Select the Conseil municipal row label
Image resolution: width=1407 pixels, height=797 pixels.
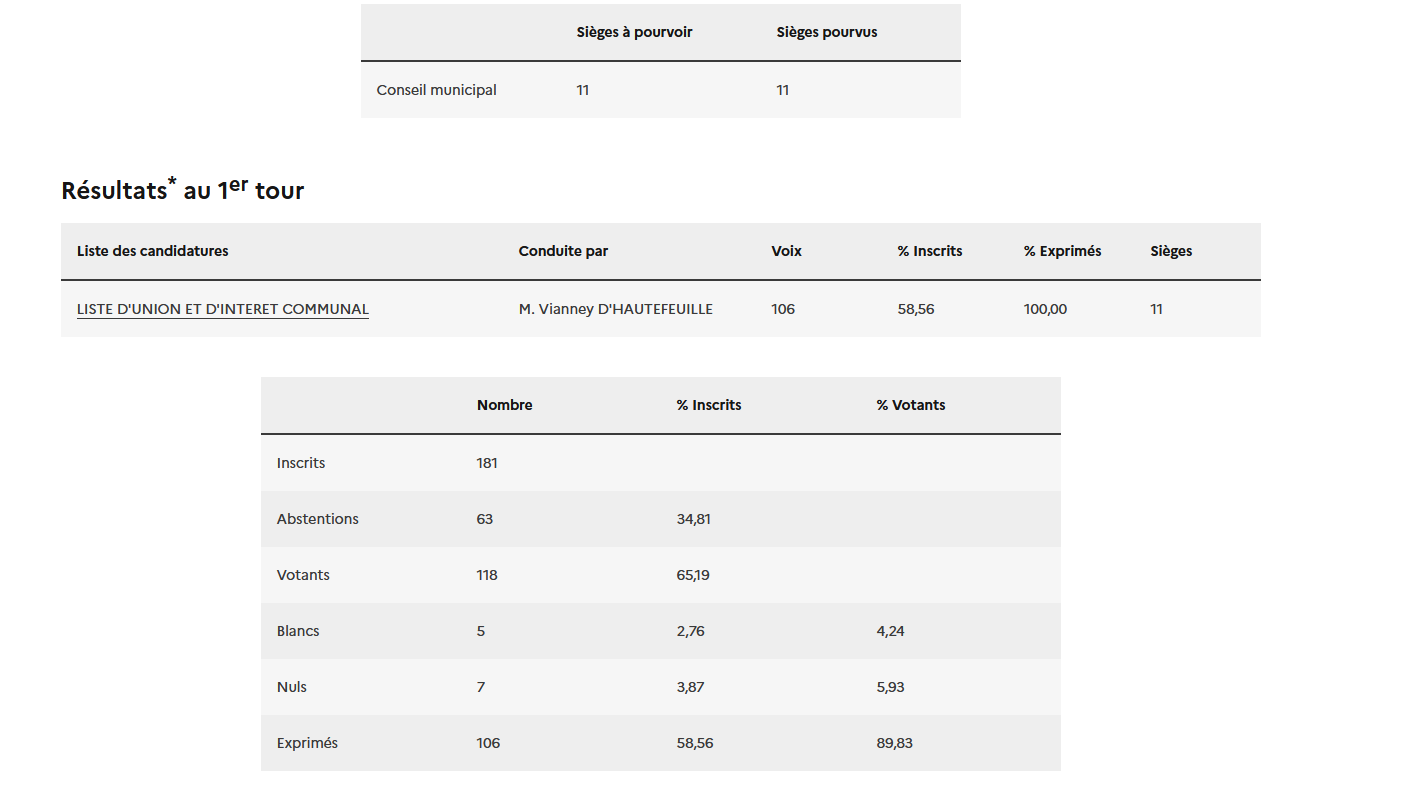pyautogui.click(x=436, y=90)
